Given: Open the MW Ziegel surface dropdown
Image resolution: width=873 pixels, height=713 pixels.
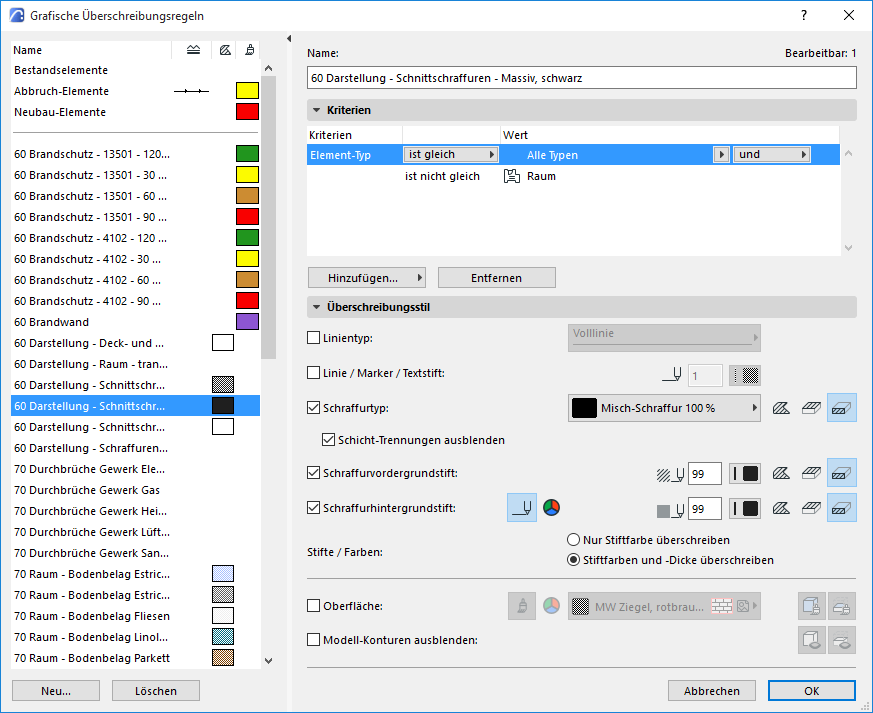Looking at the screenshot, I should pyautogui.click(x=664, y=606).
